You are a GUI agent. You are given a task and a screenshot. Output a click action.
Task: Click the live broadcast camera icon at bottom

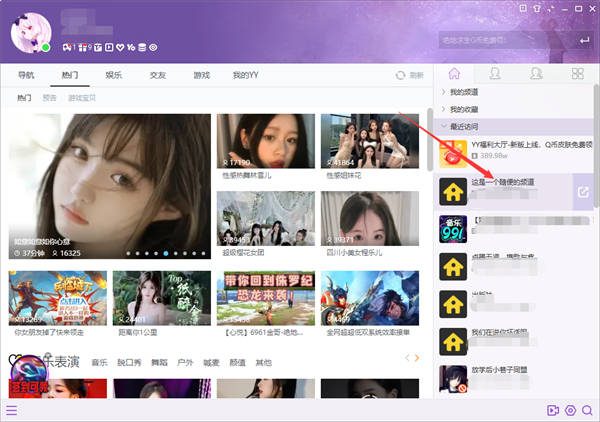[x=553, y=411]
